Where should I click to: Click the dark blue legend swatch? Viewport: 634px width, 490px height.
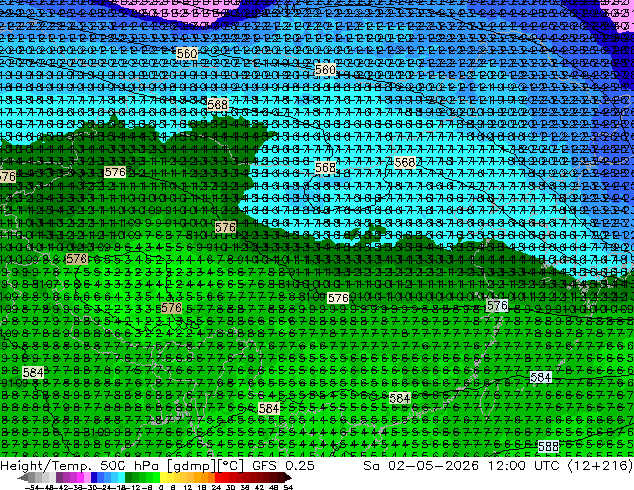point(94,478)
